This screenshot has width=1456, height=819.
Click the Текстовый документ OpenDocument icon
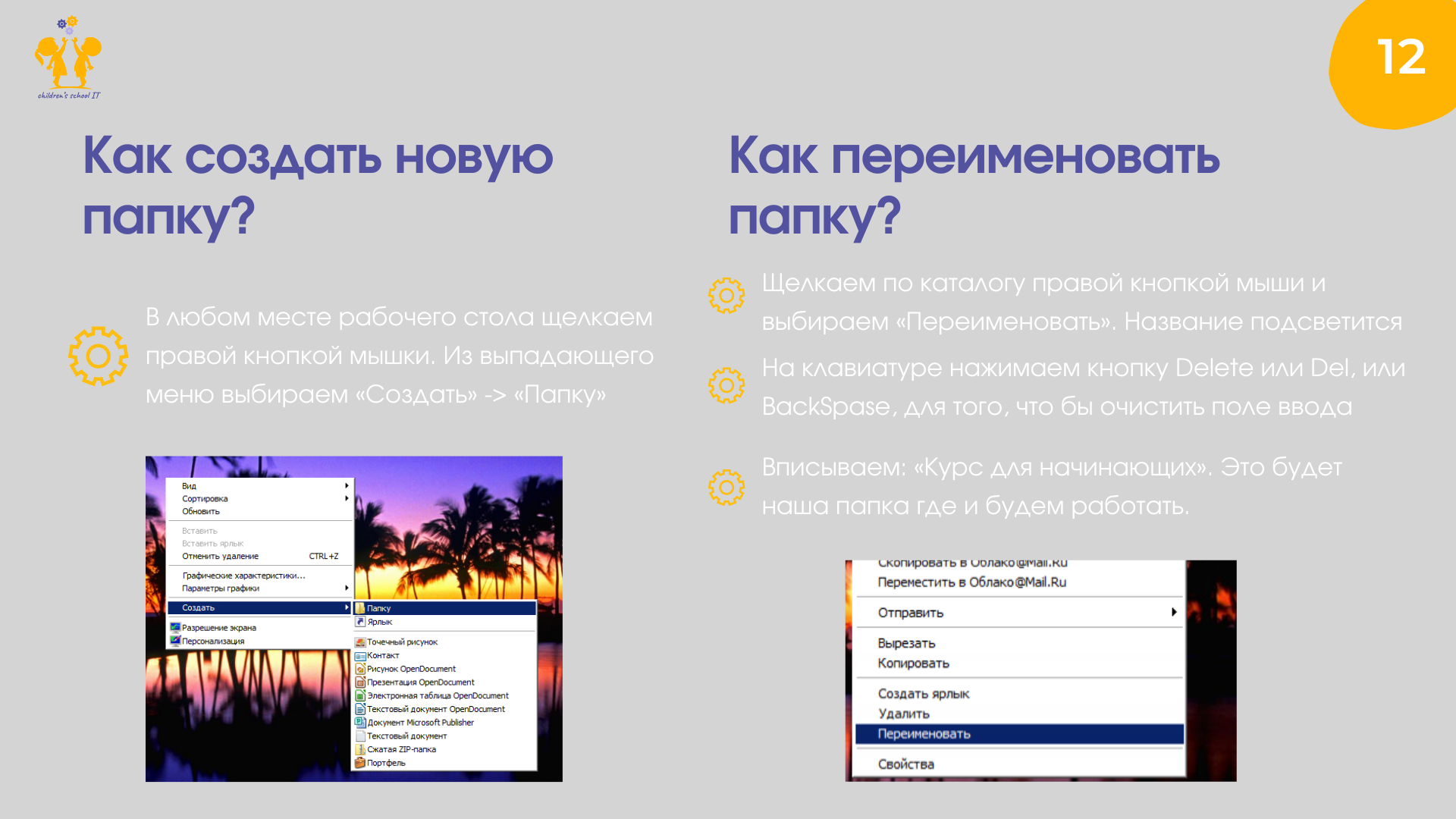pyautogui.click(x=360, y=709)
